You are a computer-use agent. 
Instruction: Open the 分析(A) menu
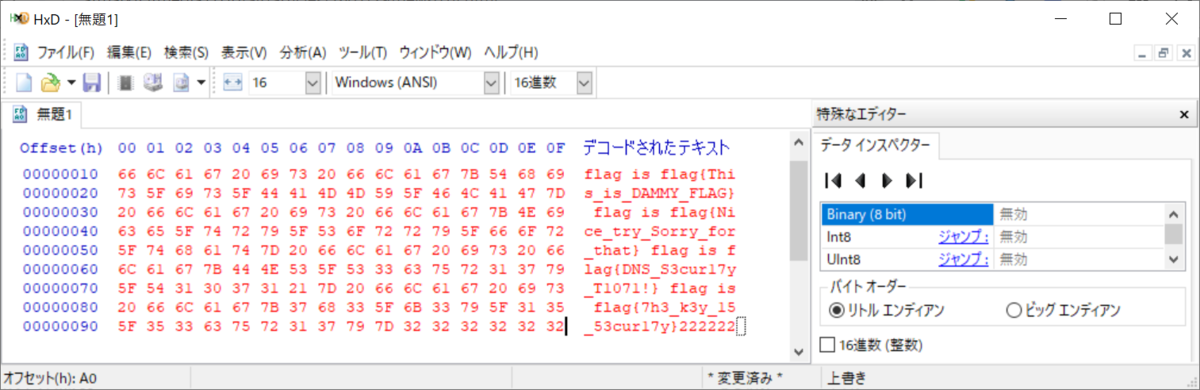click(x=303, y=53)
